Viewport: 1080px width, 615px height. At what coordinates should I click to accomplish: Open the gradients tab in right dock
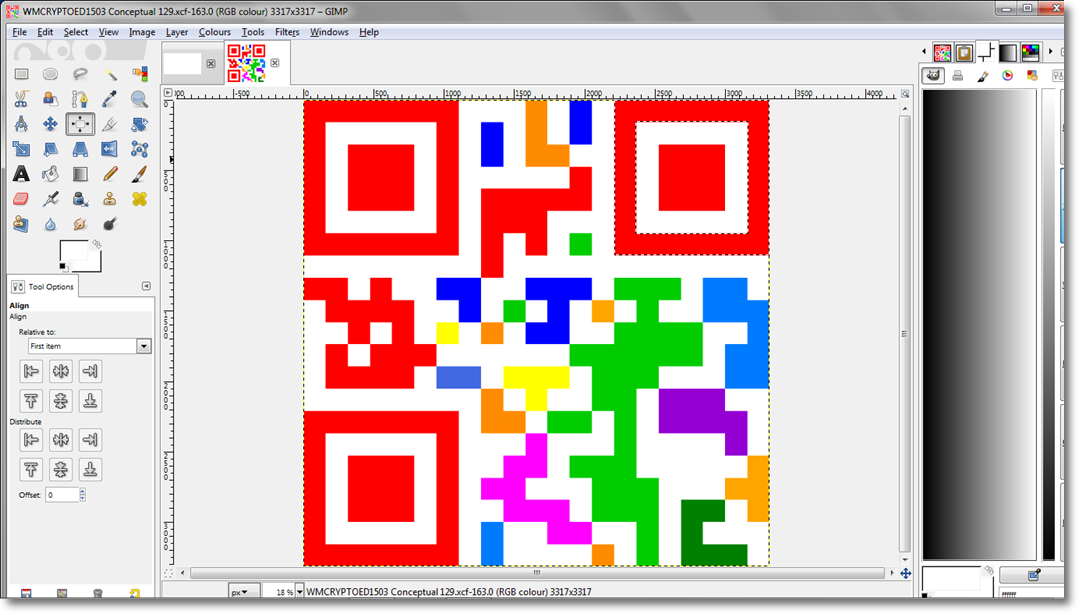click(1008, 52)
